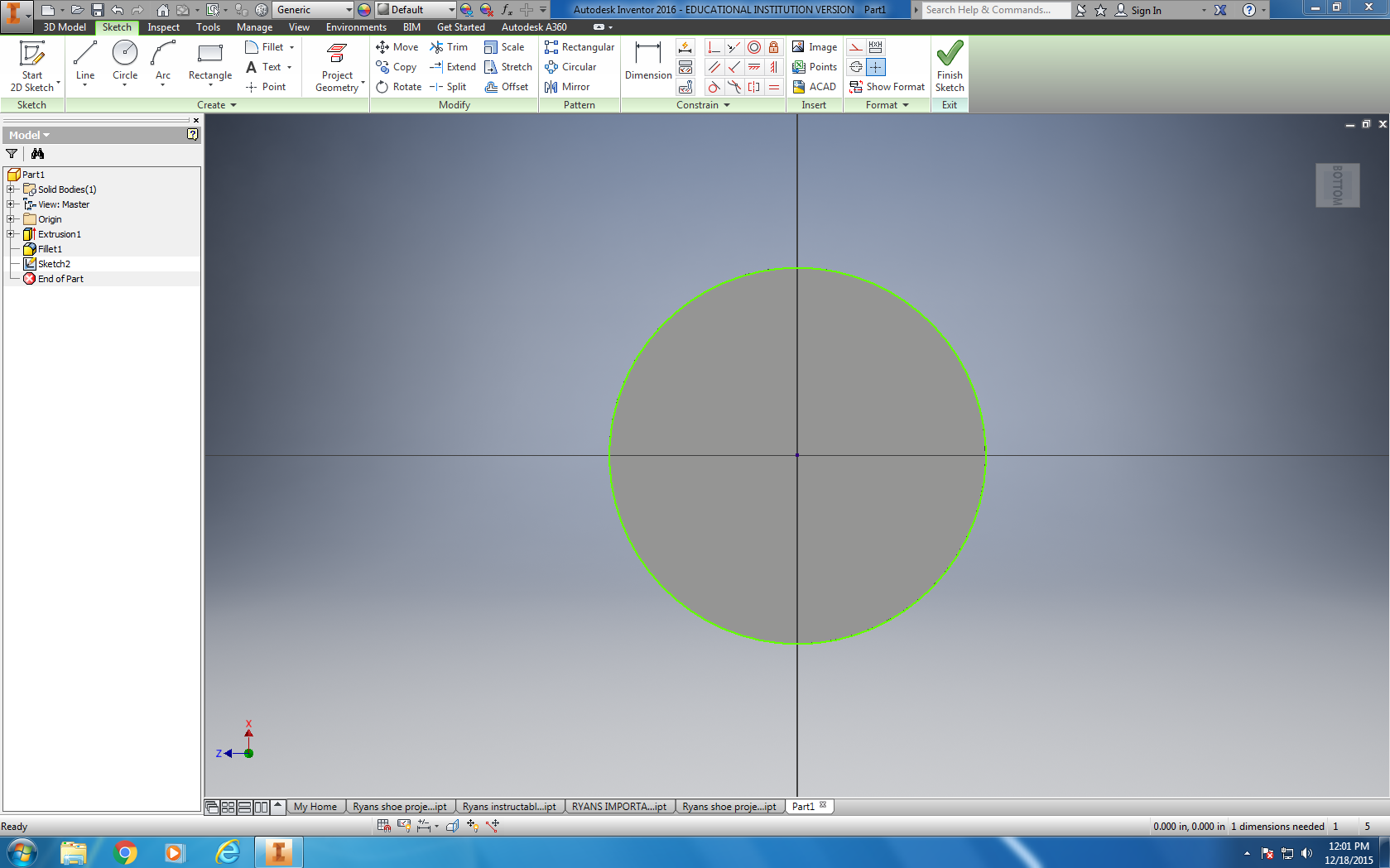Click the Start 2D Sketch button
The height and width of the screenshot is (868, 1390).
pos(32,67)
